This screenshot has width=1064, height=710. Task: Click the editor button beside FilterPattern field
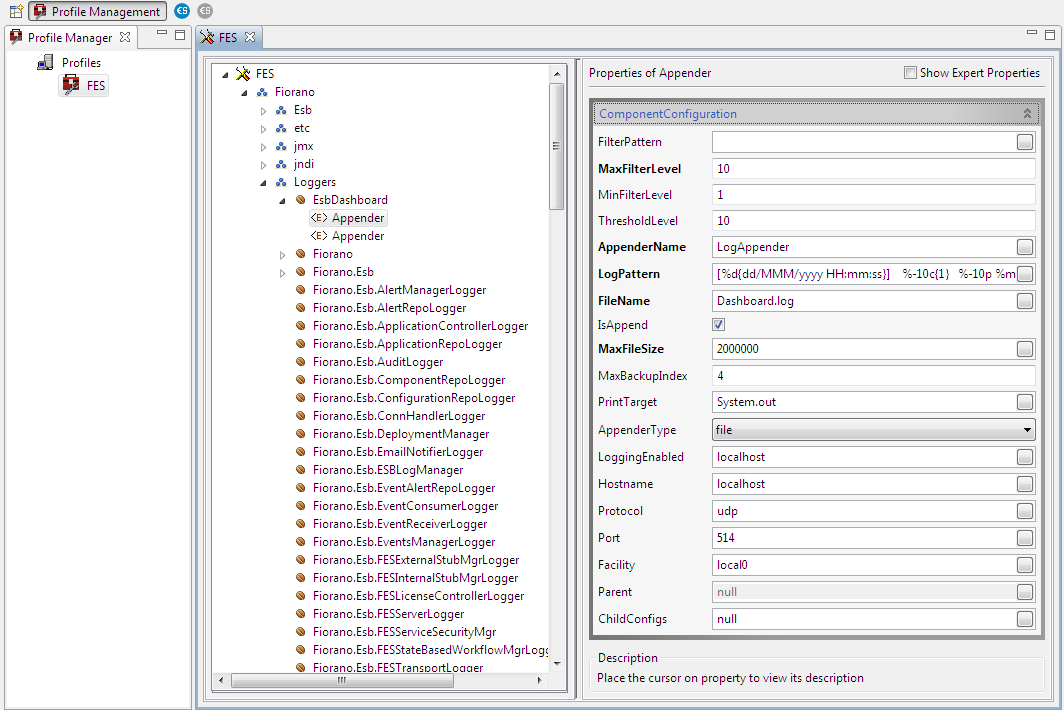(x=1025, y=142)
